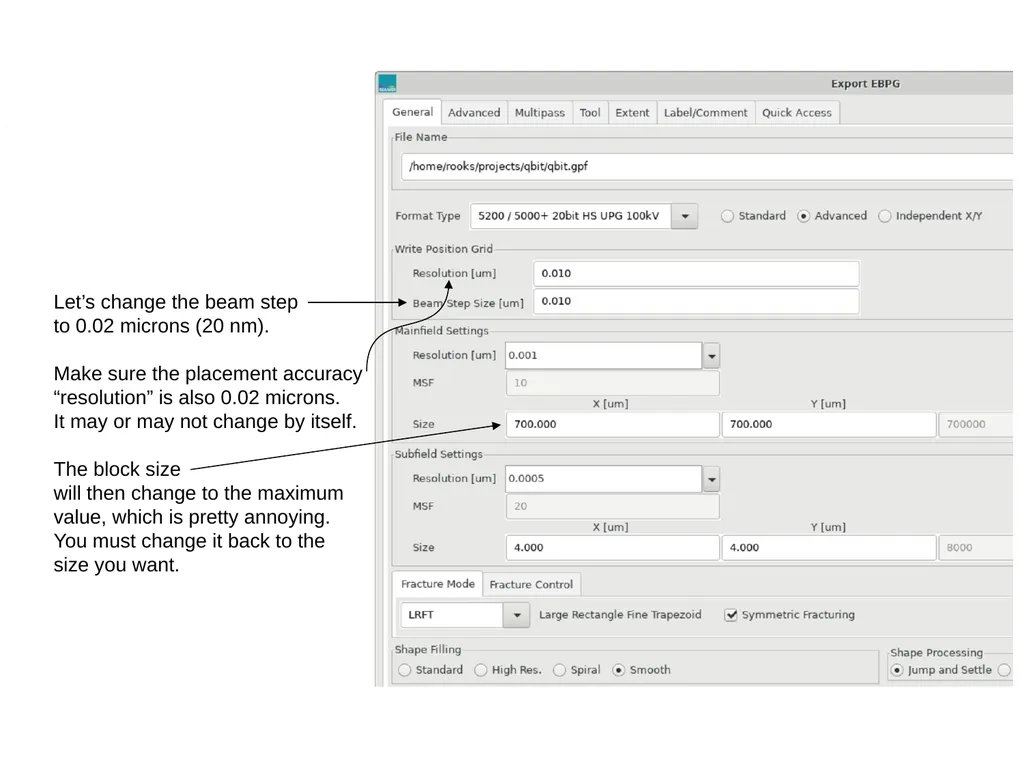
Task: Switch to the Fracture Control tab
Action: 531,584
